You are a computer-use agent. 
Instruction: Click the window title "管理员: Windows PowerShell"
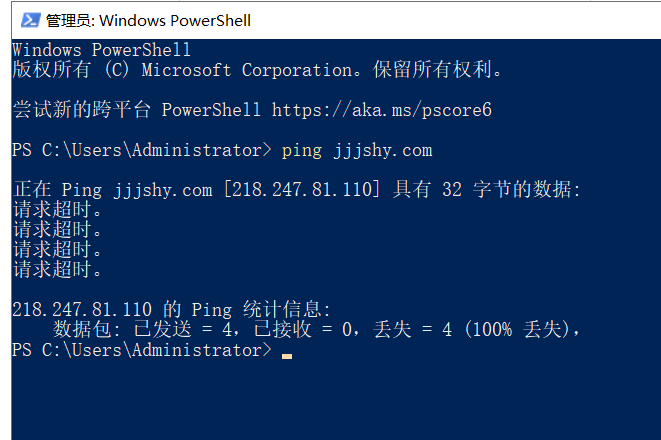[149, 20]
